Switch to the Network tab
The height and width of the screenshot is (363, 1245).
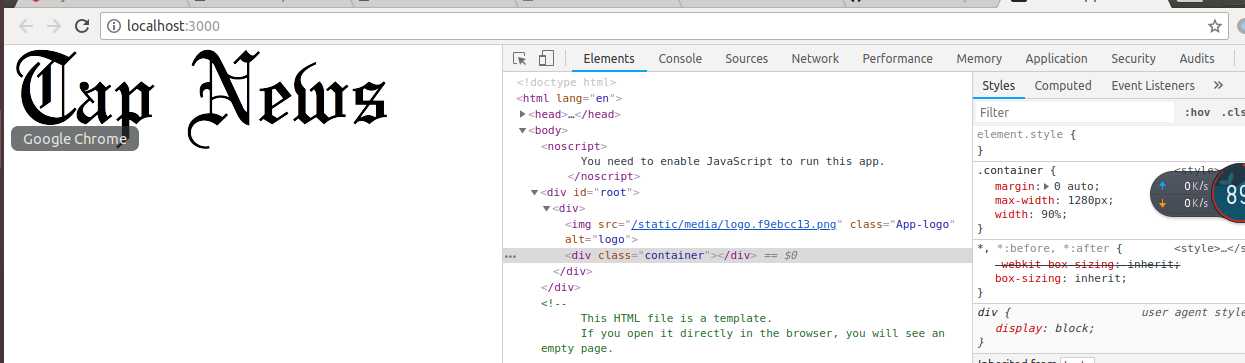[x=815, y=59]
